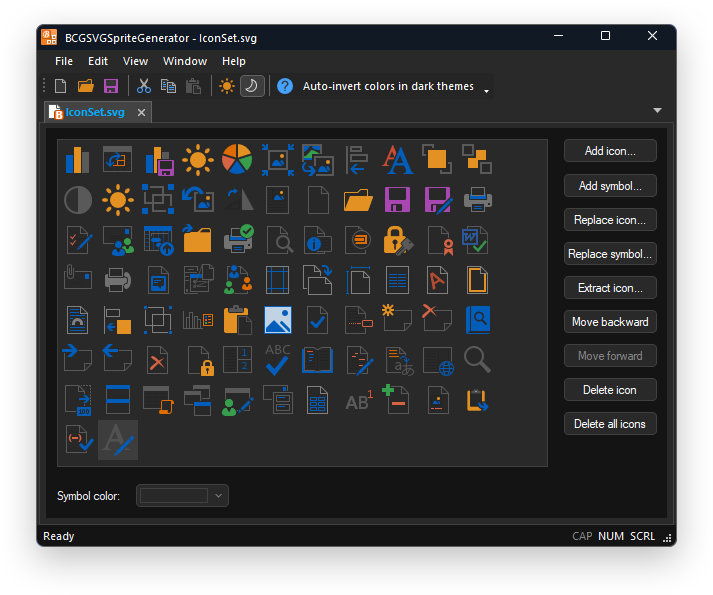Click the BCGSVGSpriteGenerator app icon in title bar

pos(49,37)
